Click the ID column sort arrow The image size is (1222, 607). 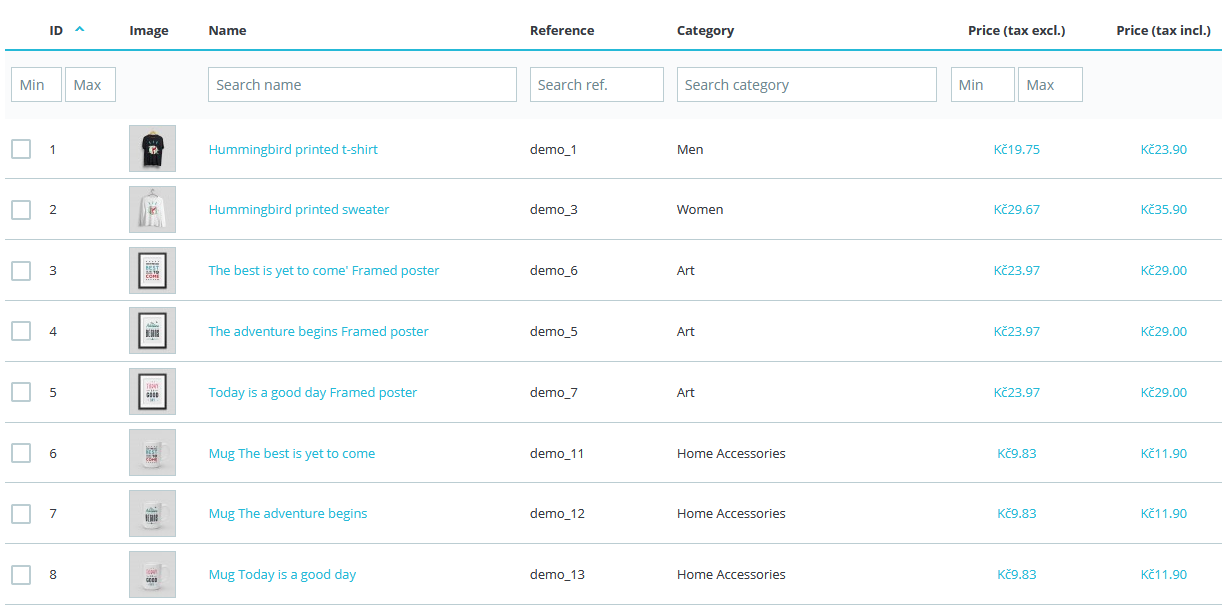[80, 30]
